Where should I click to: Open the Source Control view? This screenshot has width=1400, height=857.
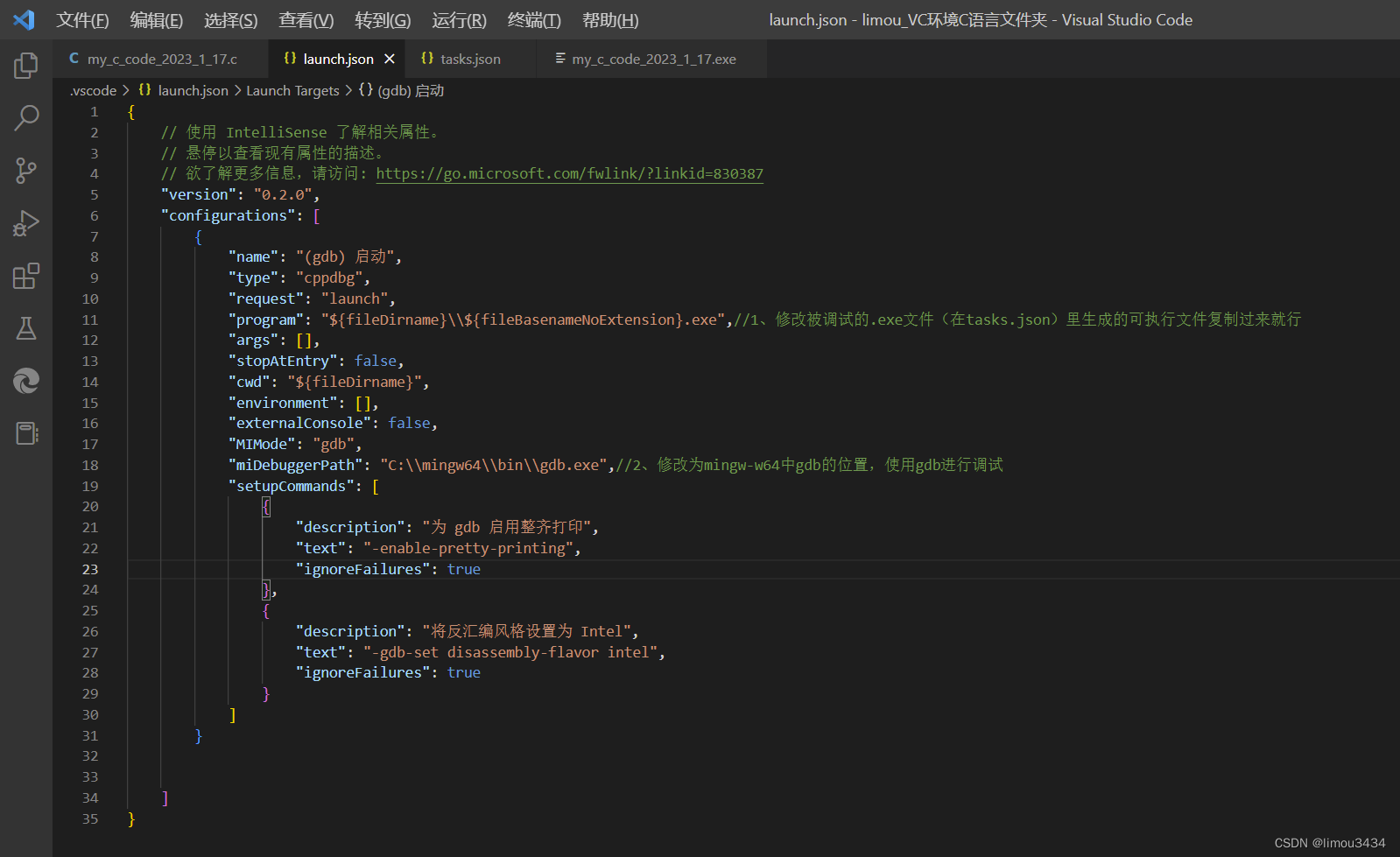coord(26,171)
